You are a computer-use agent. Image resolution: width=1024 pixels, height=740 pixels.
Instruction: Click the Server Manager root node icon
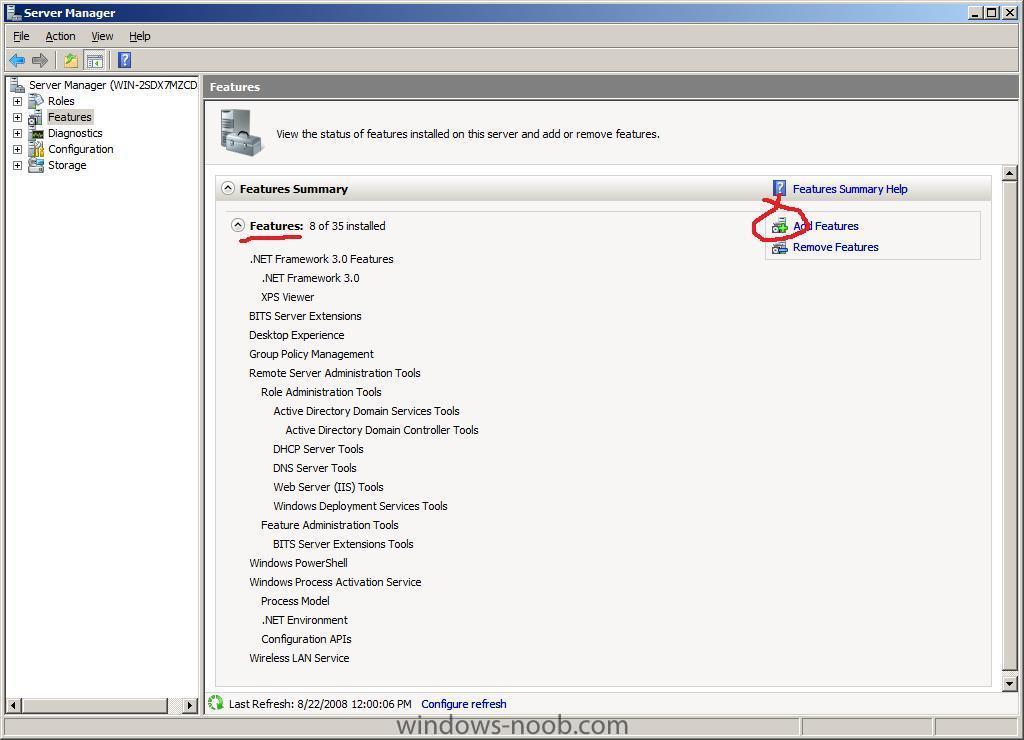pos(18,85)
